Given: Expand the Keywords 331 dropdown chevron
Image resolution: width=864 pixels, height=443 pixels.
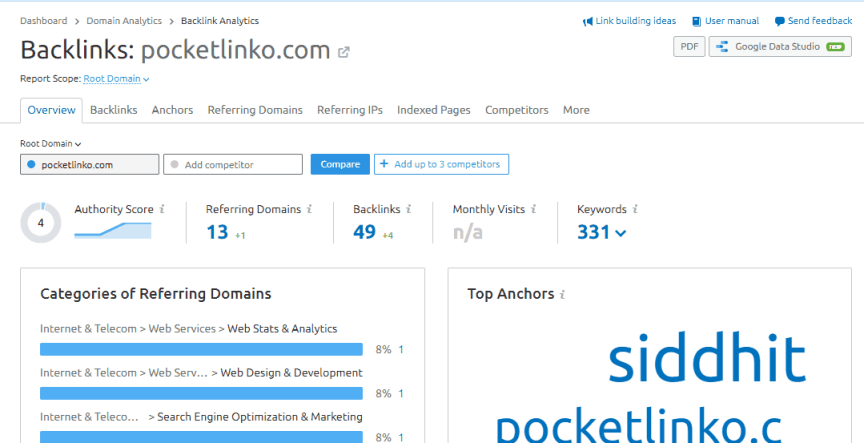Looking at the screenshot, I should [x=620, y=234].
